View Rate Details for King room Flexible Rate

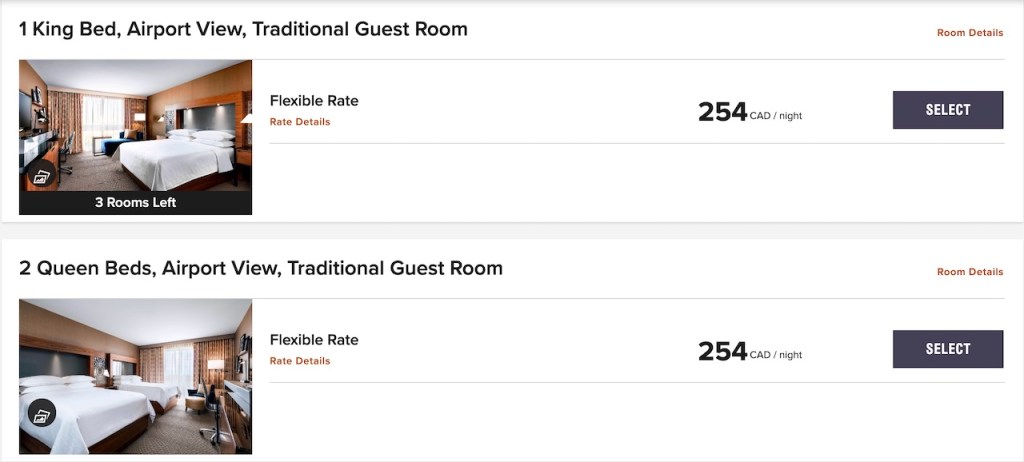[300, 122]
